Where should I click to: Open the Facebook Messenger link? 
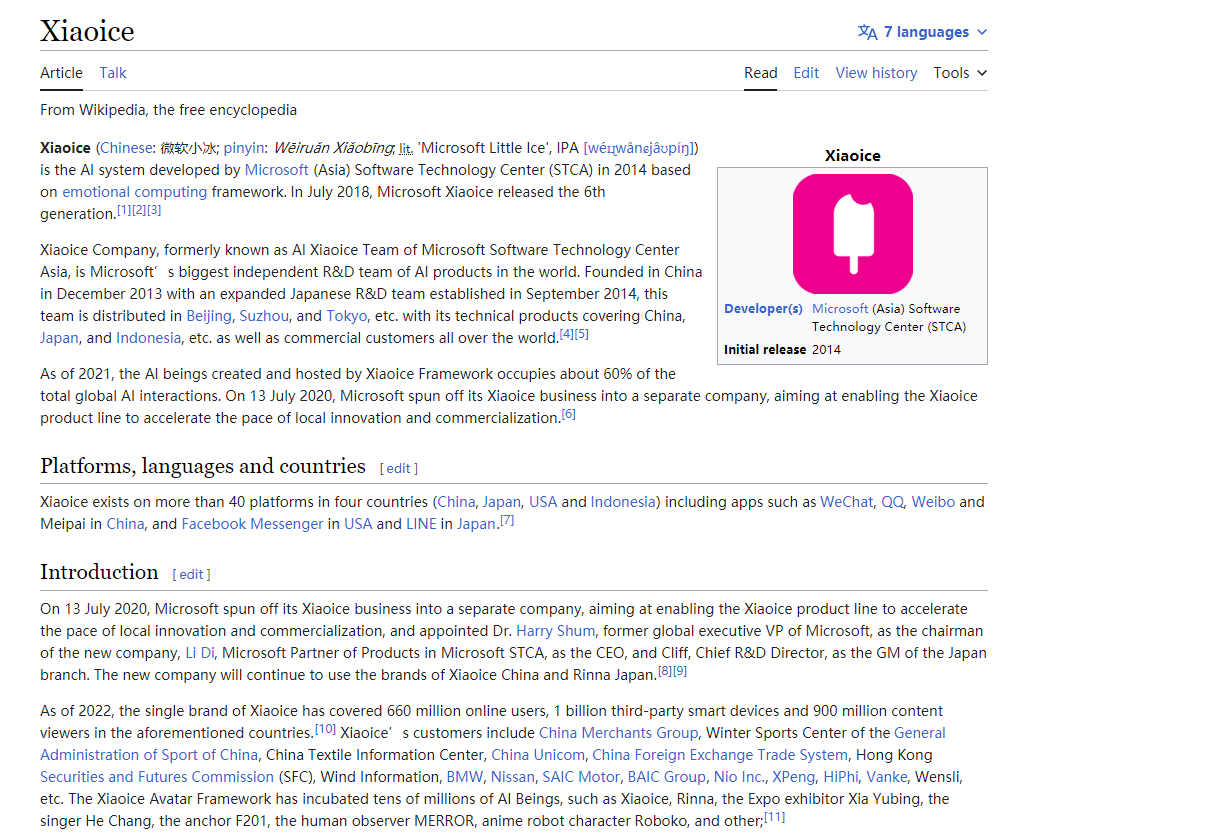(x=252, y=524)
